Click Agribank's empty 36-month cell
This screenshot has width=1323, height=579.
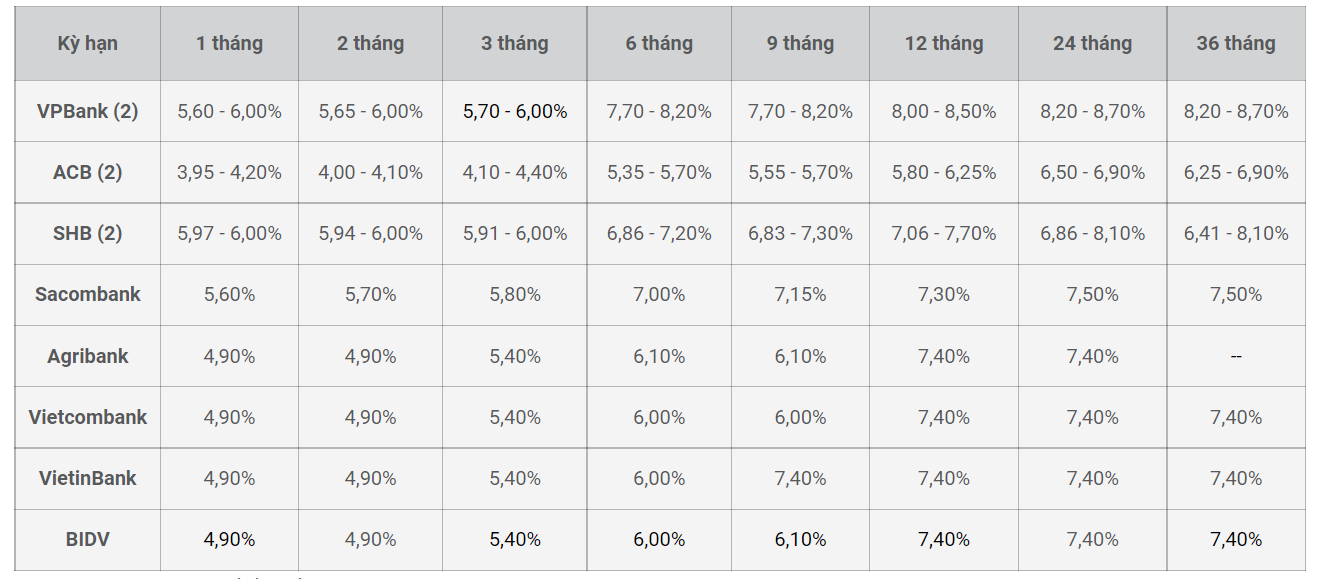pos(1236,357)
